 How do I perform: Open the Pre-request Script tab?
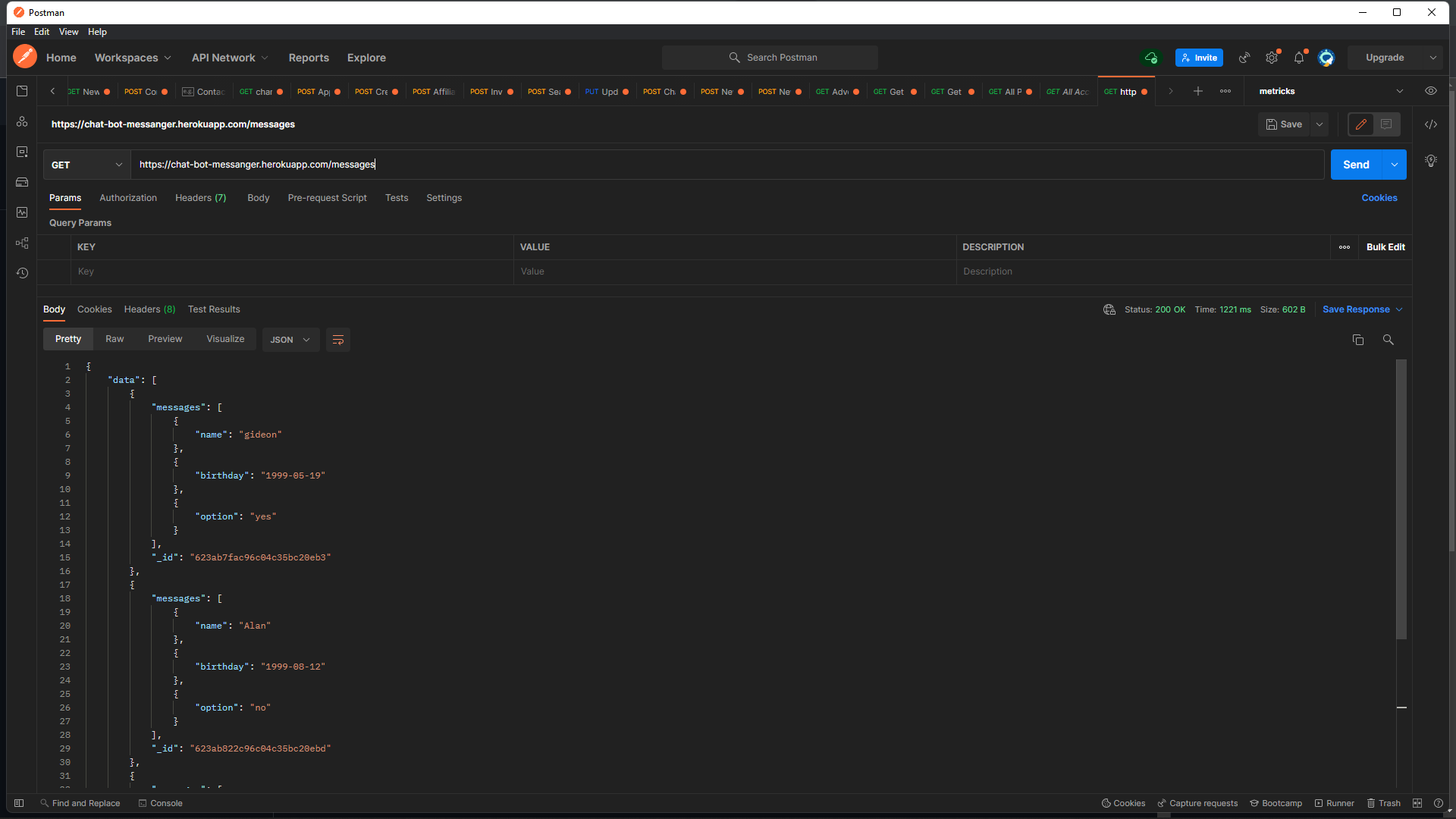click(328, 198)
